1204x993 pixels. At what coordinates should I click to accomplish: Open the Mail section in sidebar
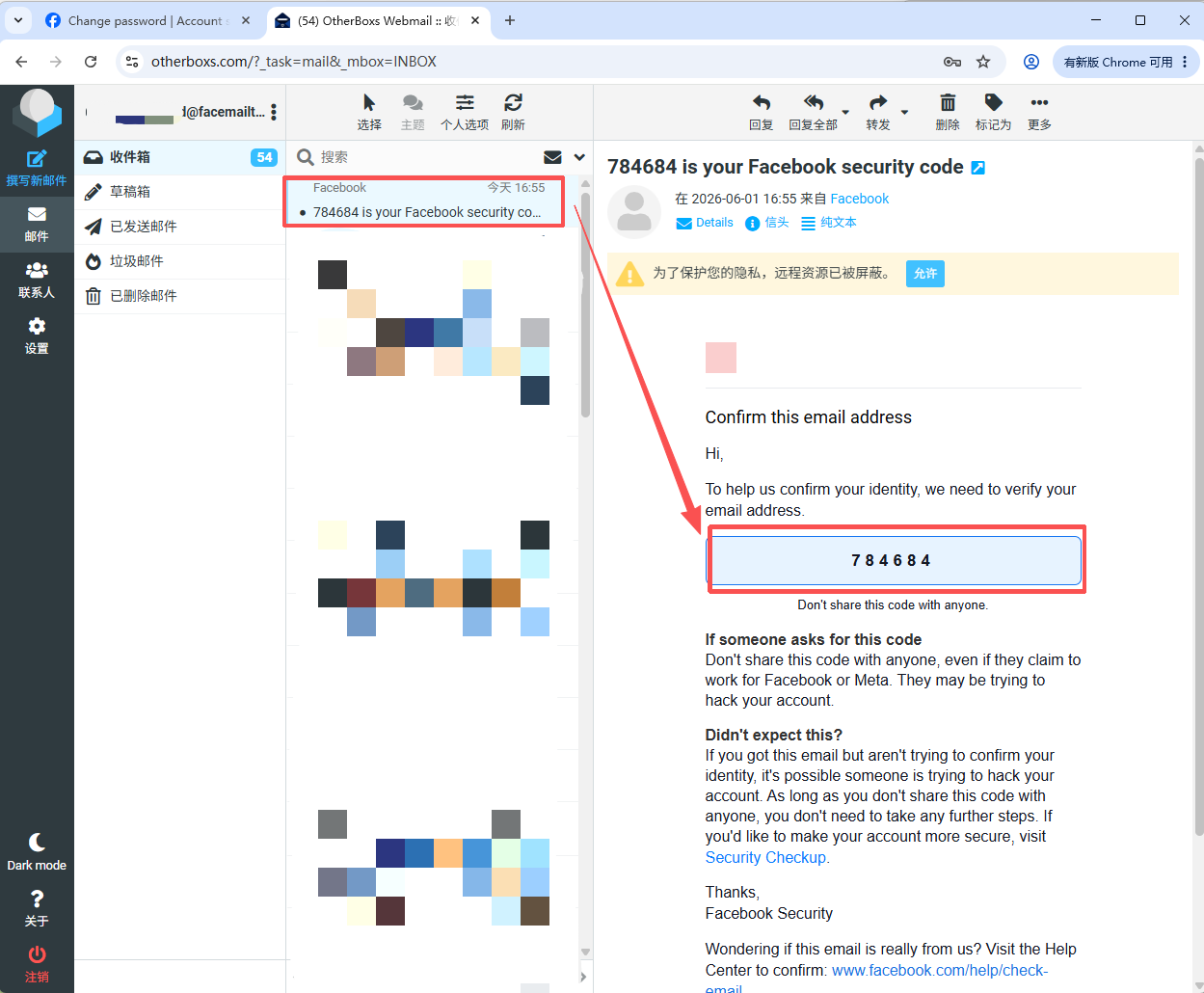[37, 224]
